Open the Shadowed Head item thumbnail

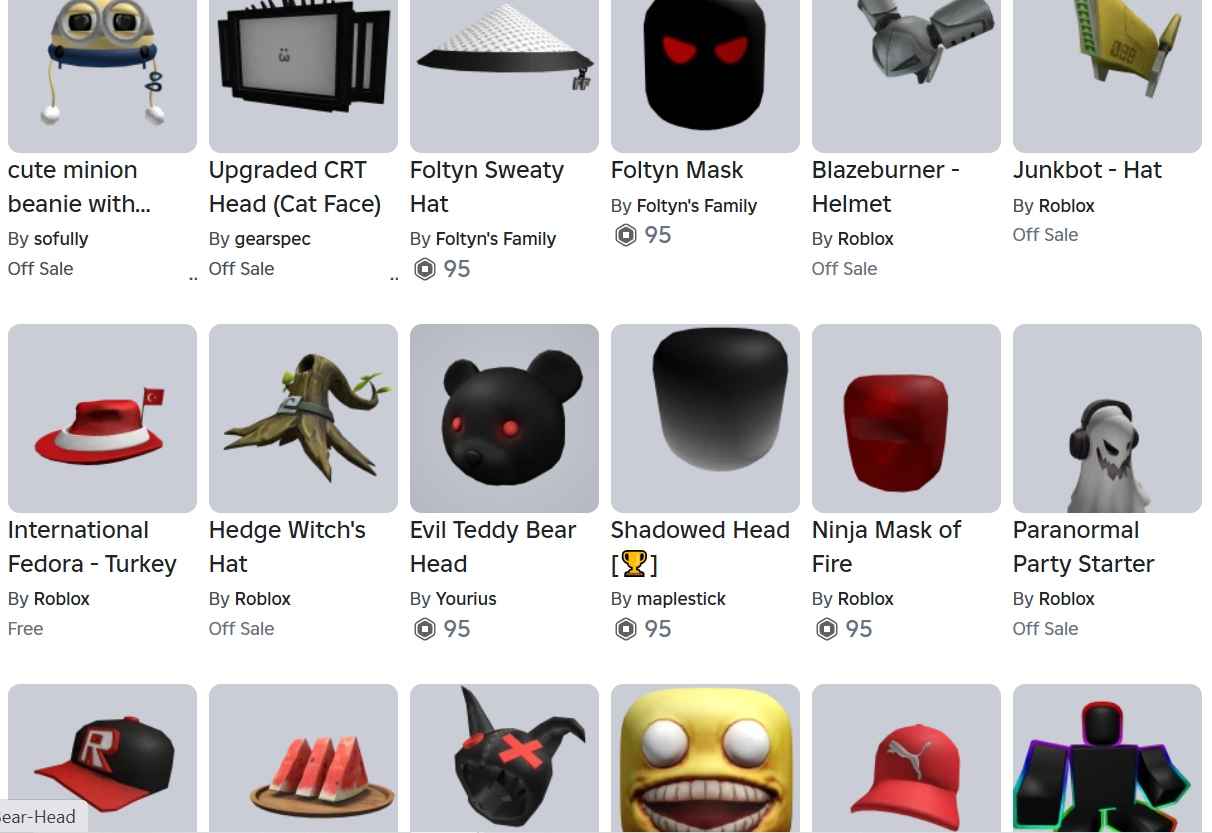[705, 418]
